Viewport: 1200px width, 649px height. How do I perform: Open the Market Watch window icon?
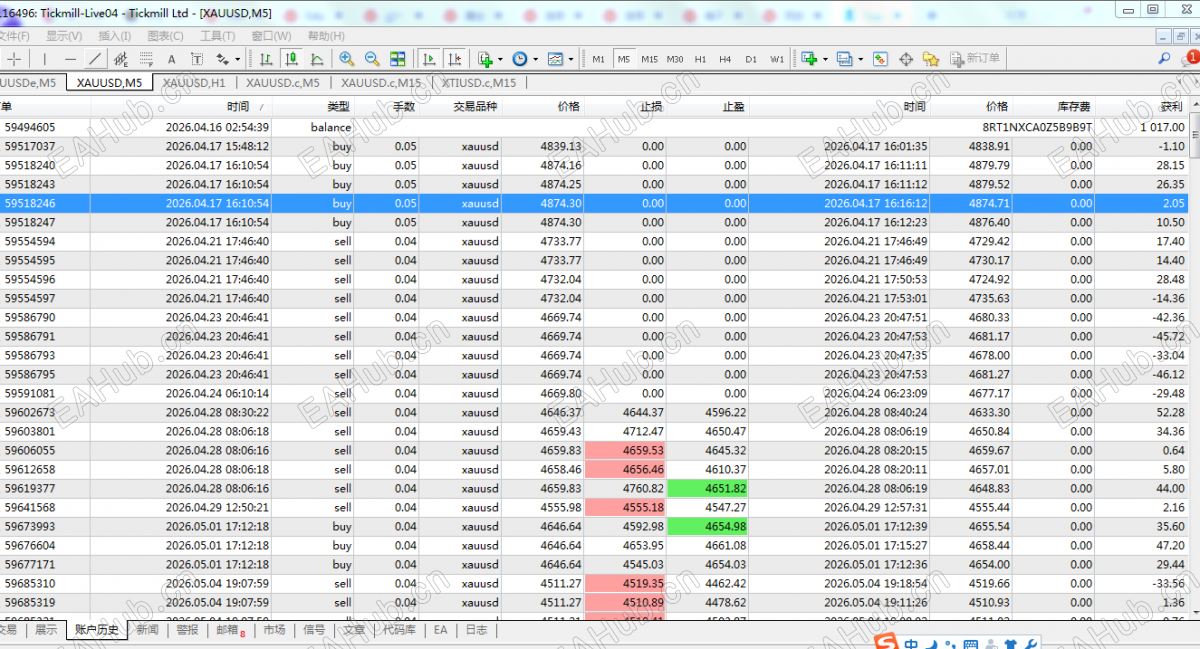click(x=880, y=59)
